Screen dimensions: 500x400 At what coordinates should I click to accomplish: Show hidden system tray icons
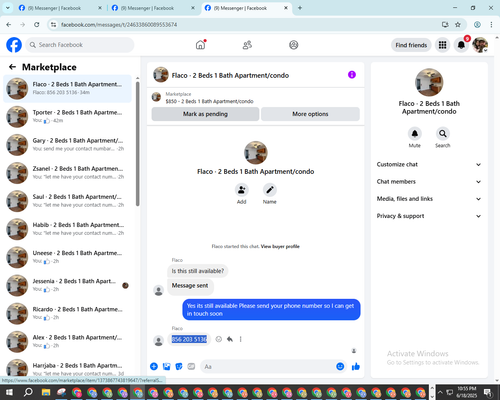click(440, 392)
